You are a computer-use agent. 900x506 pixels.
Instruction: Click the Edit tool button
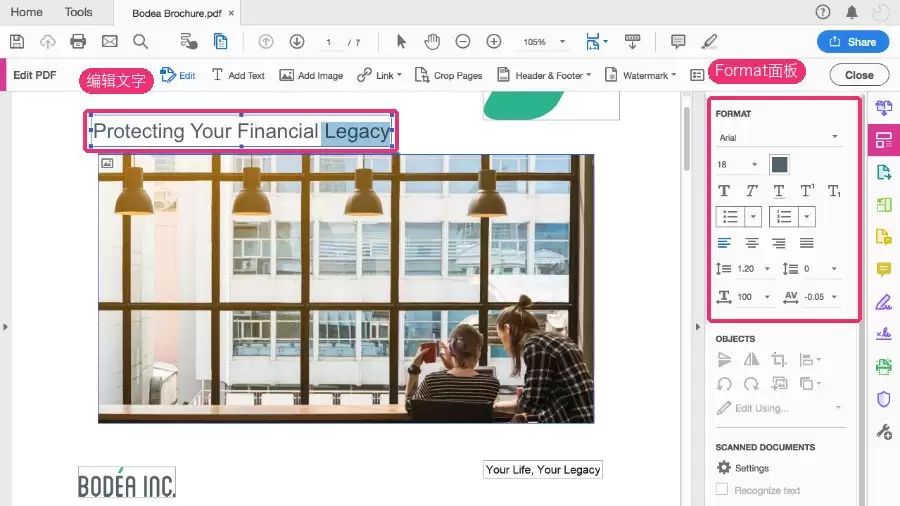[x=178, y=75]
